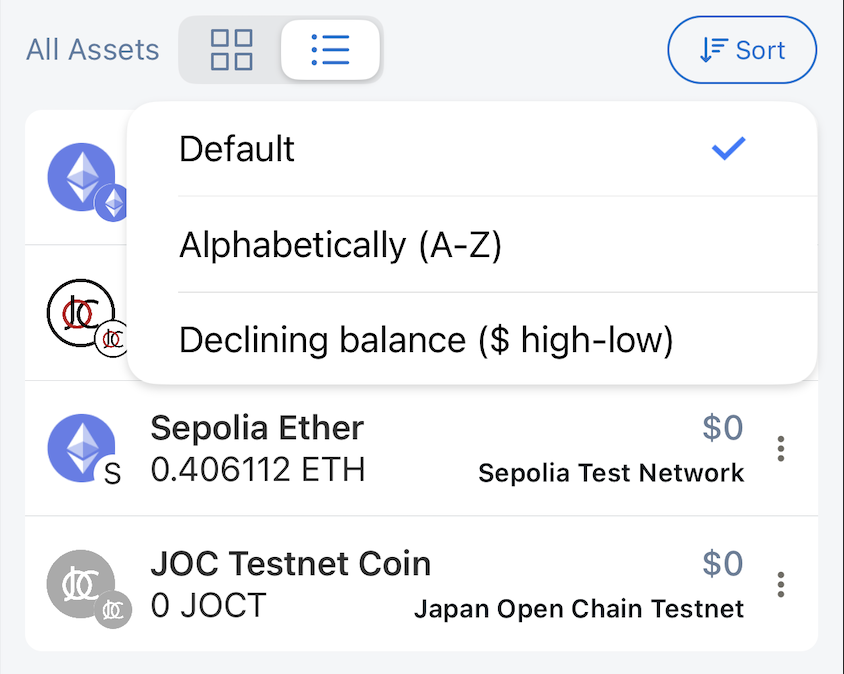This screenshot has width=844, height=674.
Task: Sort assets Alphabetically (A-Z)
Action: tap(340, 245)
